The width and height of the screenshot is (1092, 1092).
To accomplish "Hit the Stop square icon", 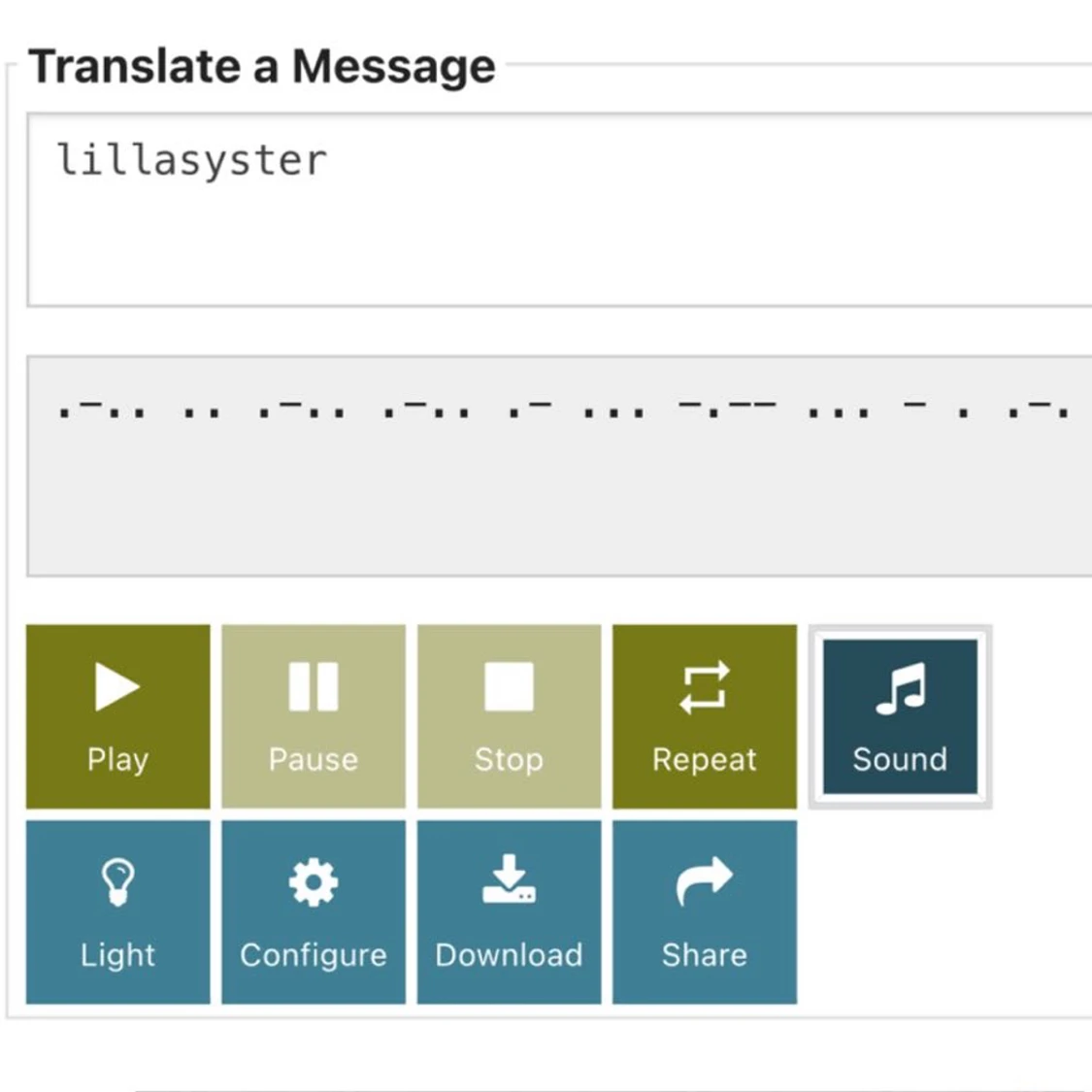I will tap(509, 687).
